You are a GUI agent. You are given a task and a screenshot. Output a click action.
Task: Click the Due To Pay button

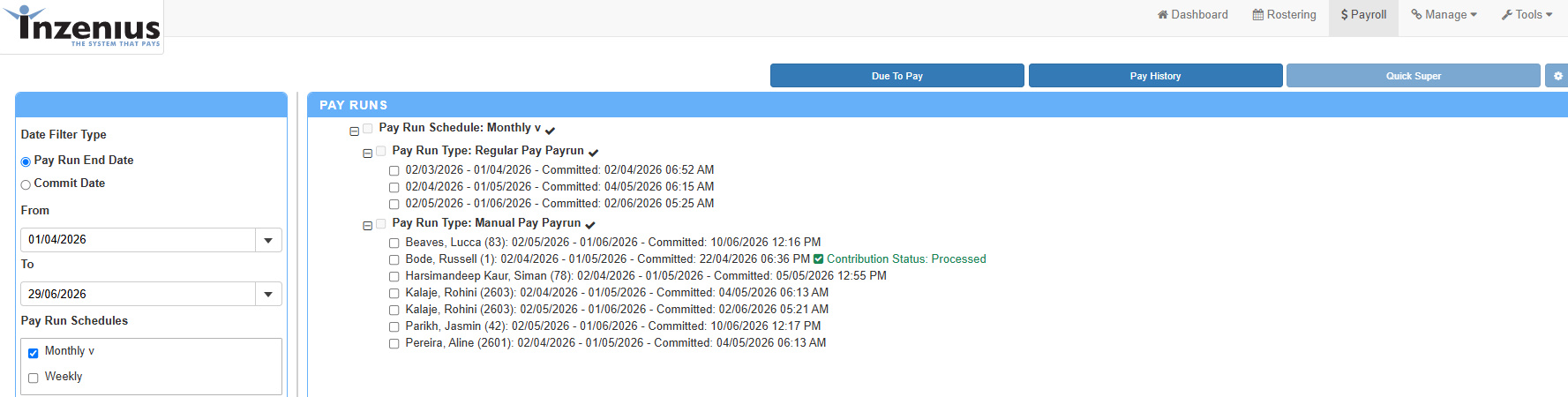[897, 76]
